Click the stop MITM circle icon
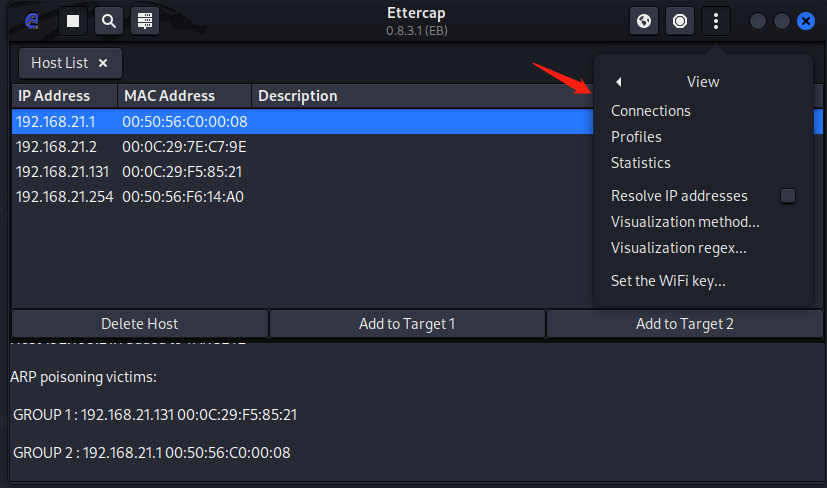 [680, 21]
